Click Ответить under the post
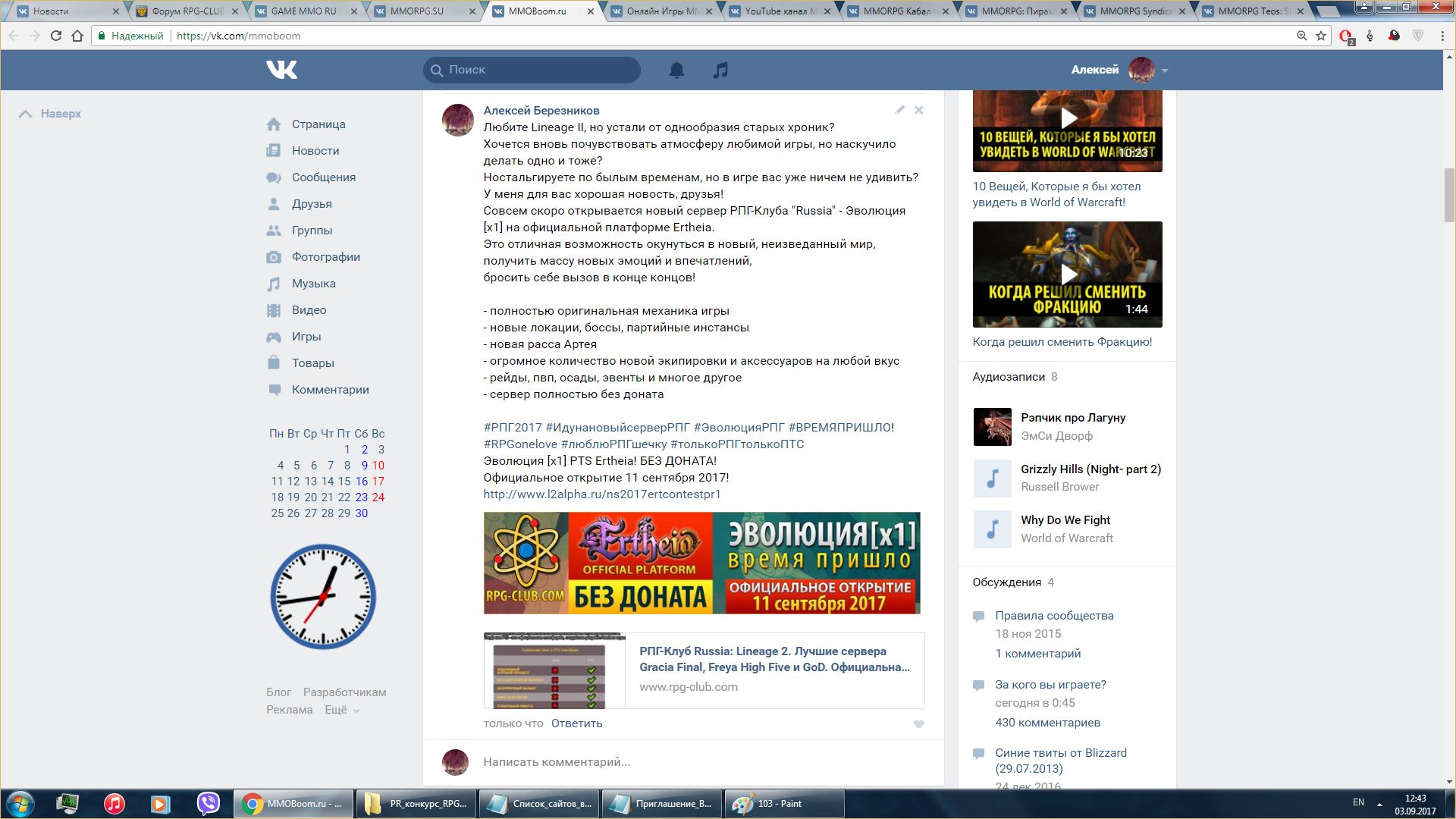1456x819 pixels. click(576, 723)
